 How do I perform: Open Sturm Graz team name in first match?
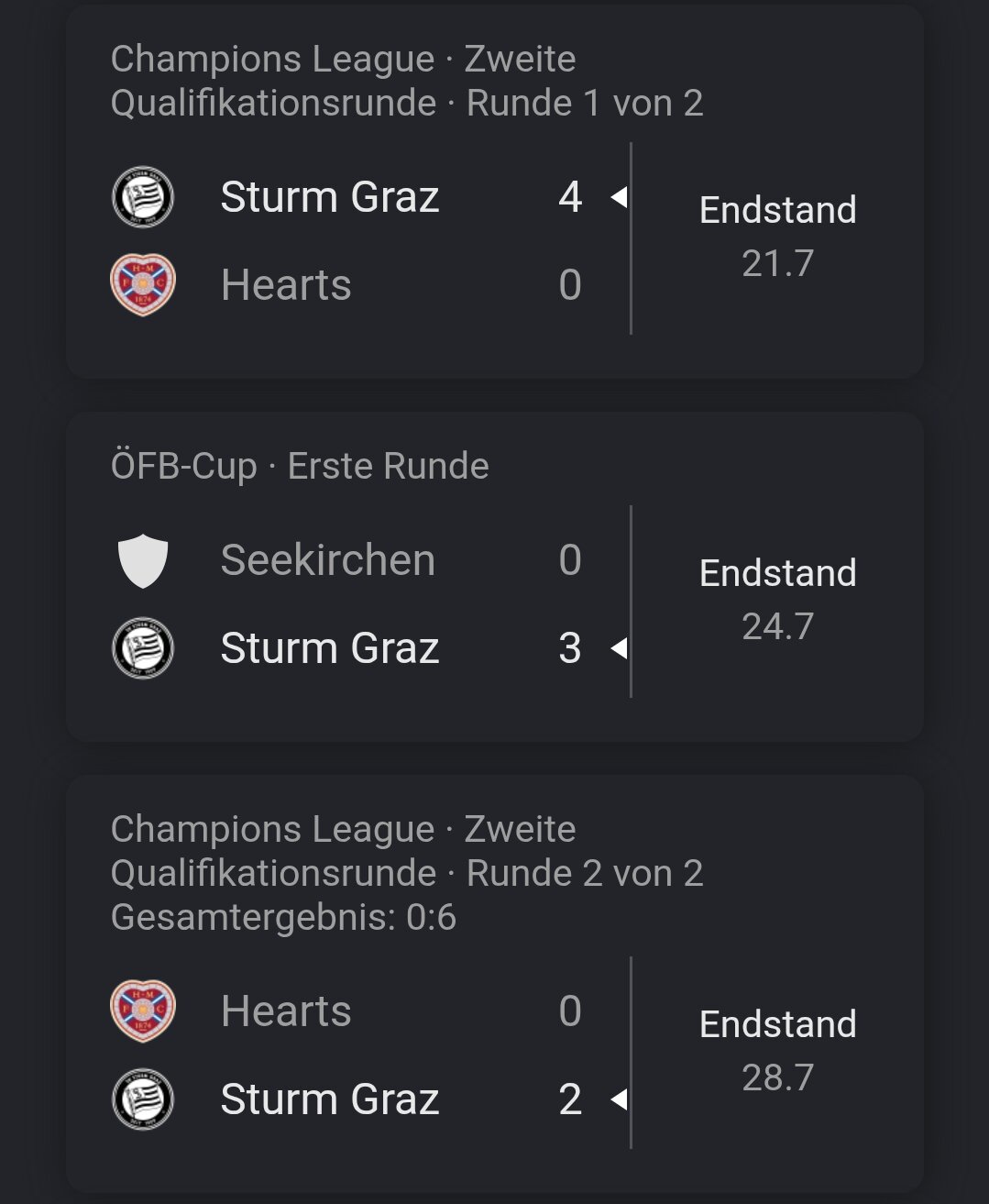pyautogui.click(x=330, y=197)
